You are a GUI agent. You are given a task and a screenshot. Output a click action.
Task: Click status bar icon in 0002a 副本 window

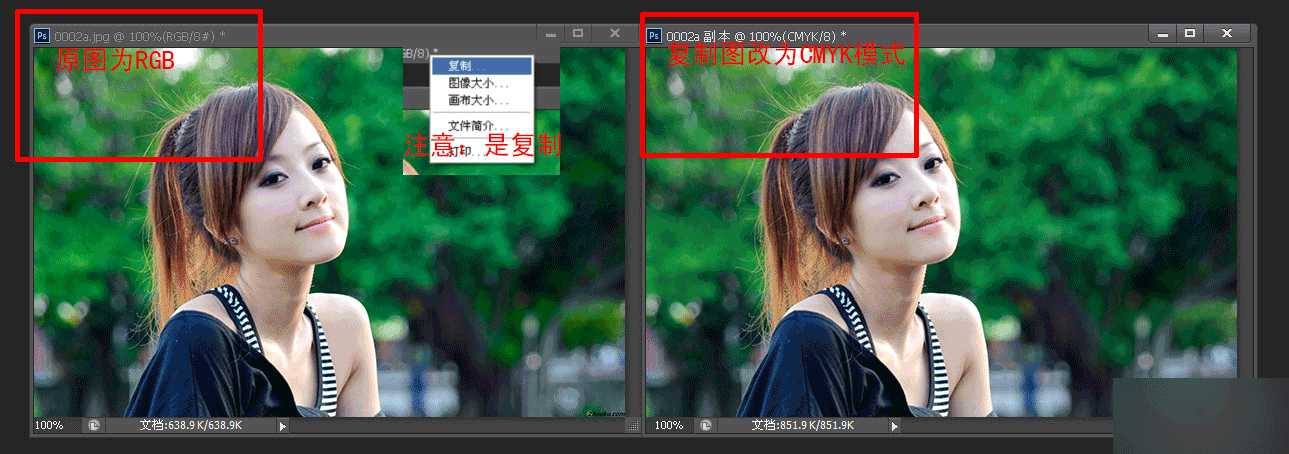(x=706, y=425)
